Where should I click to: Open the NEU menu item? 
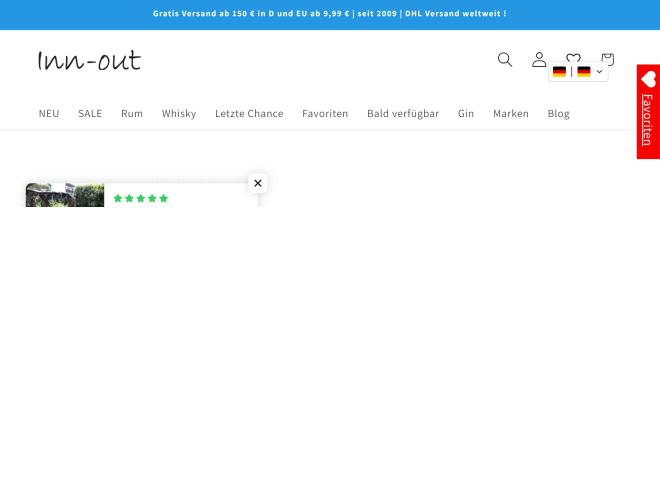49,114
